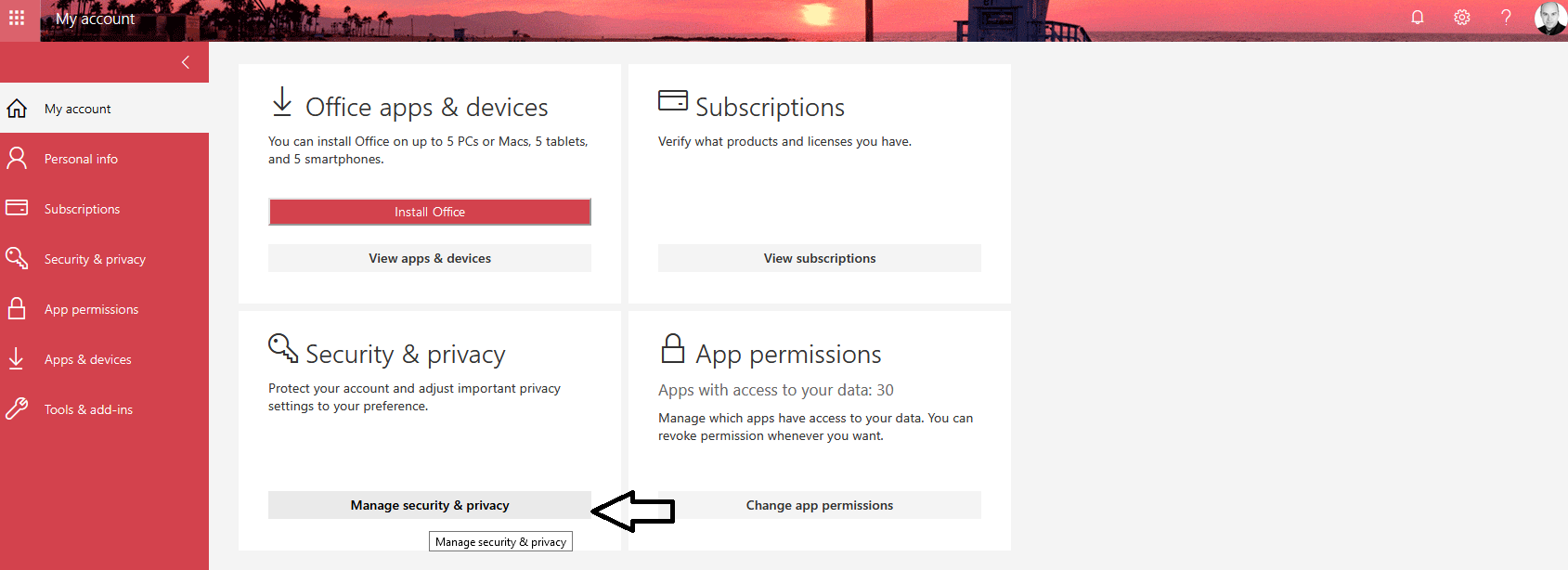The width and height of the screenshot is (1568, 570).
Task: Click the download icon on Office apps card
Action: 282,101
